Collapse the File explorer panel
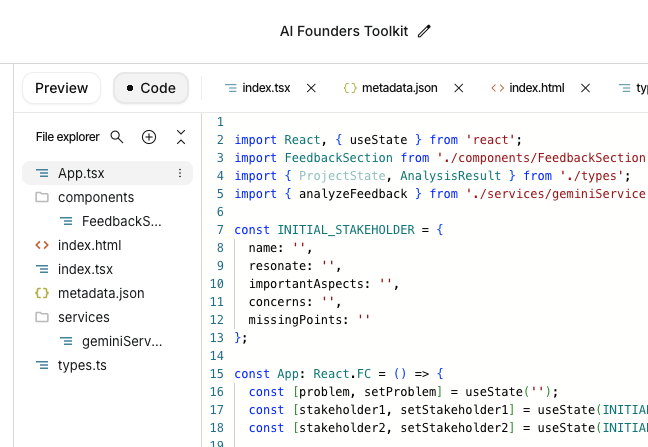The image size is (648, 447). pyautogui.click(x=181, y=137)
